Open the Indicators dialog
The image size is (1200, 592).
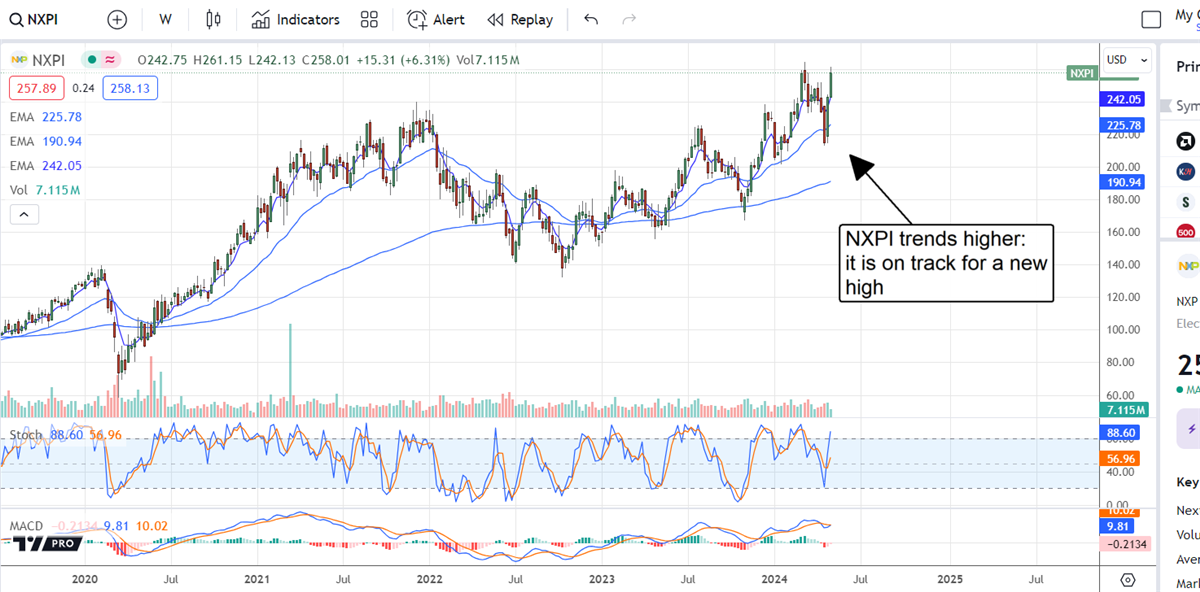[x=295, y=19]
